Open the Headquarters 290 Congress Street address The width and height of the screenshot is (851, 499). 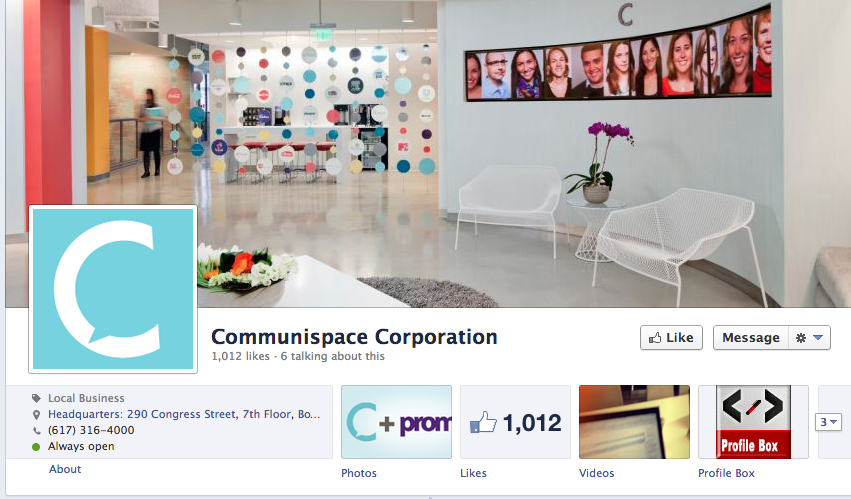pos(184,414)
